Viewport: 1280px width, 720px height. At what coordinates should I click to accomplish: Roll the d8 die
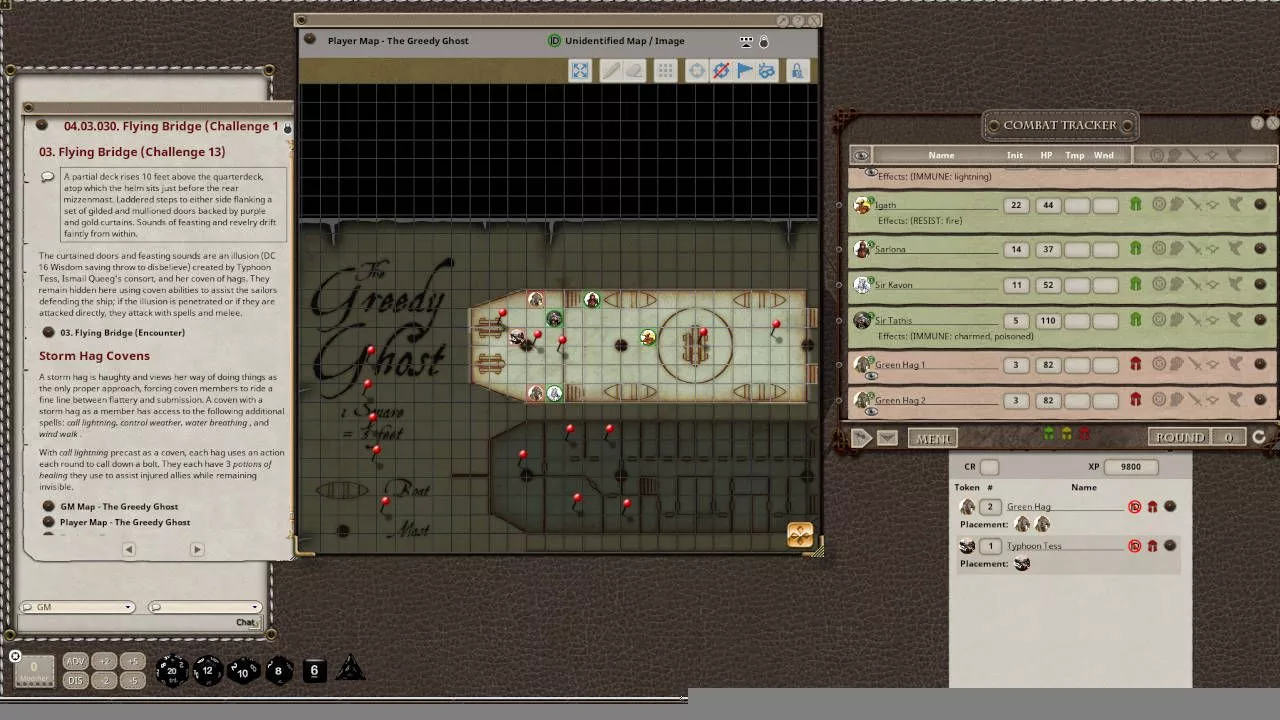coord(278,670)
